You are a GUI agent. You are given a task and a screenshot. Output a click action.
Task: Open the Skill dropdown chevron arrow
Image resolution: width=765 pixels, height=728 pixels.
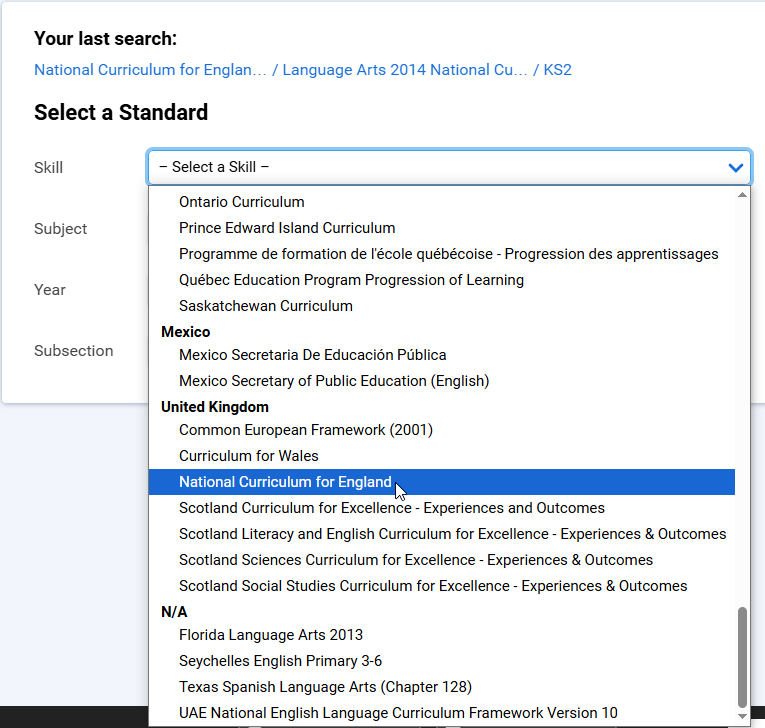click(x=735, y=168)
